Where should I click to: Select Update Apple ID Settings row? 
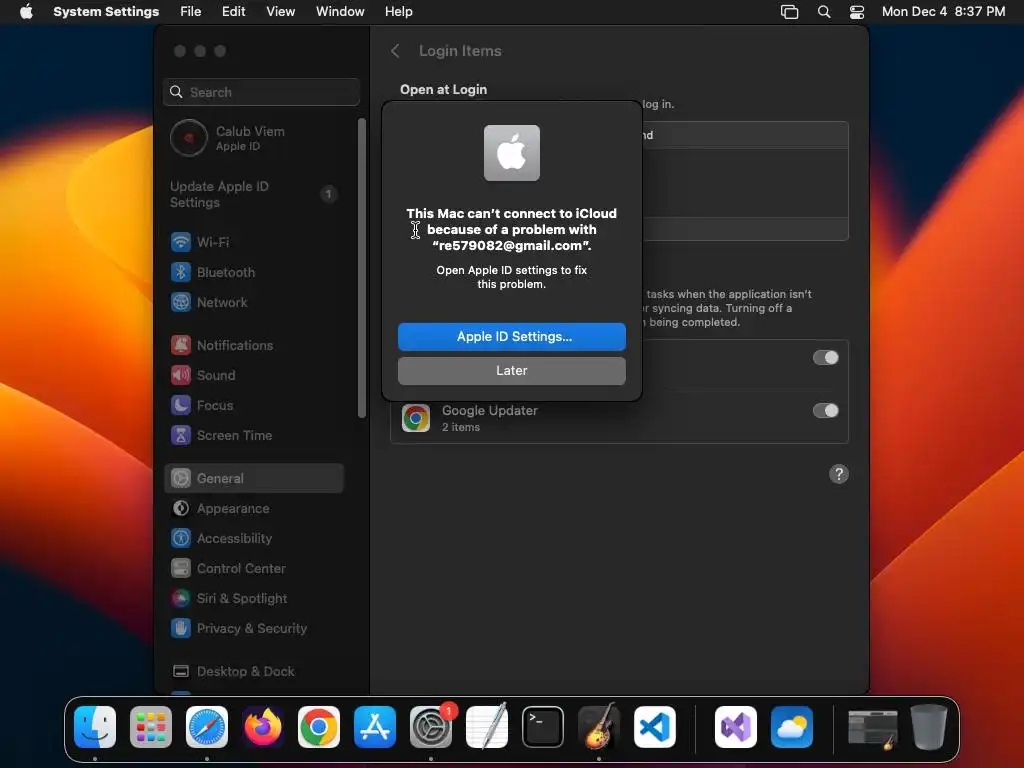(253, 194)
